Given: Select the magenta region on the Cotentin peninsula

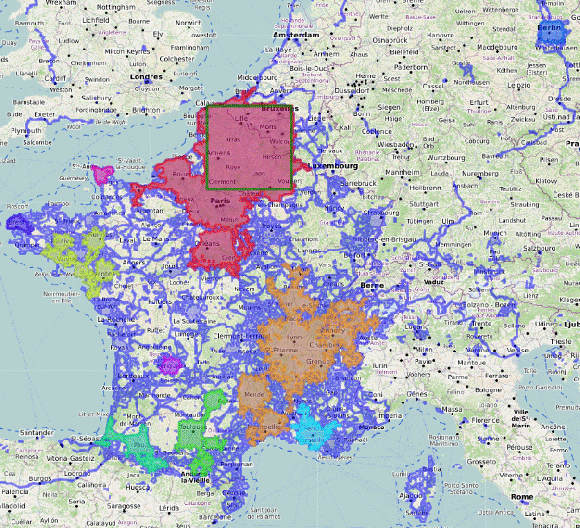Looking at the screenshot, I should click(x=102, y=174).
